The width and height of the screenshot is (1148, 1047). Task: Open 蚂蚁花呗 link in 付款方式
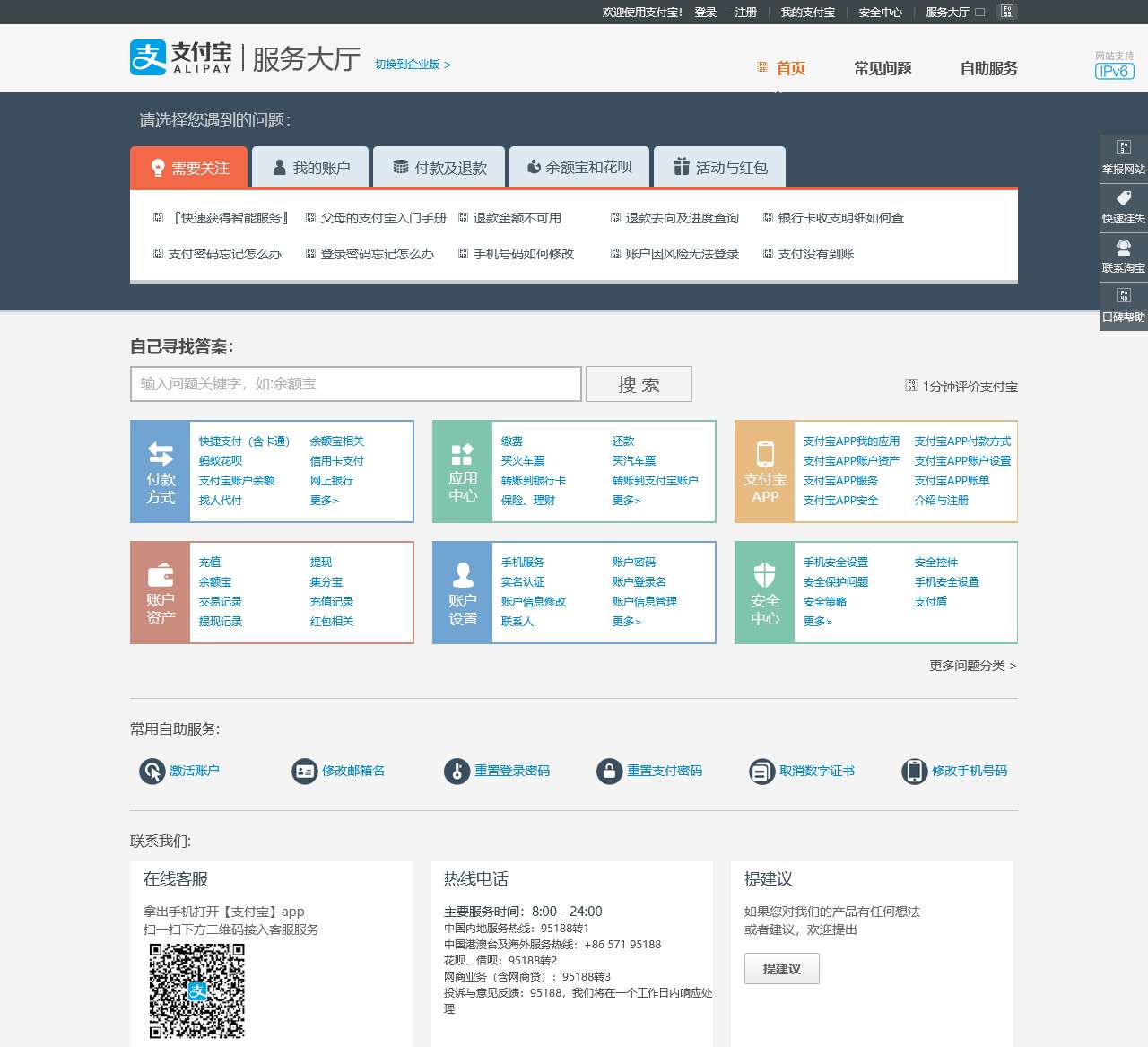click(221, 461)
